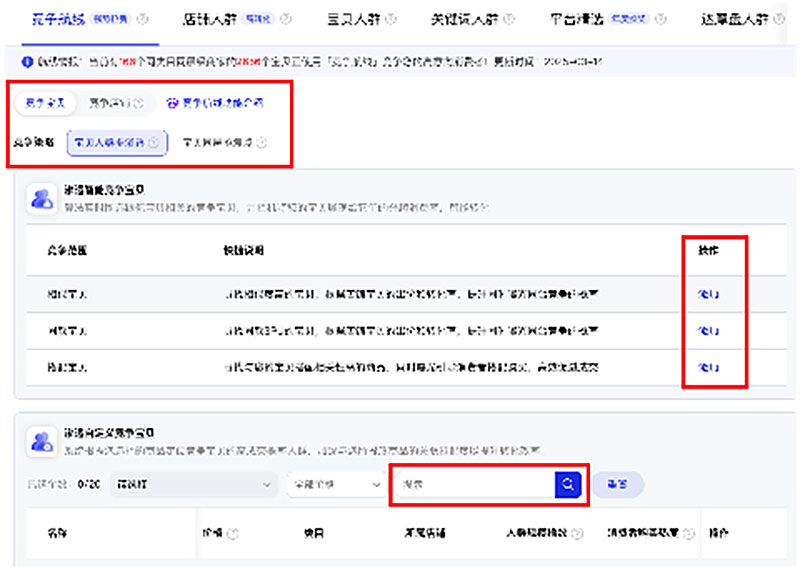Select the gray right segment of the toggle
The width and height of the screenshot is (800, 570).
click(x=115, y=103)
